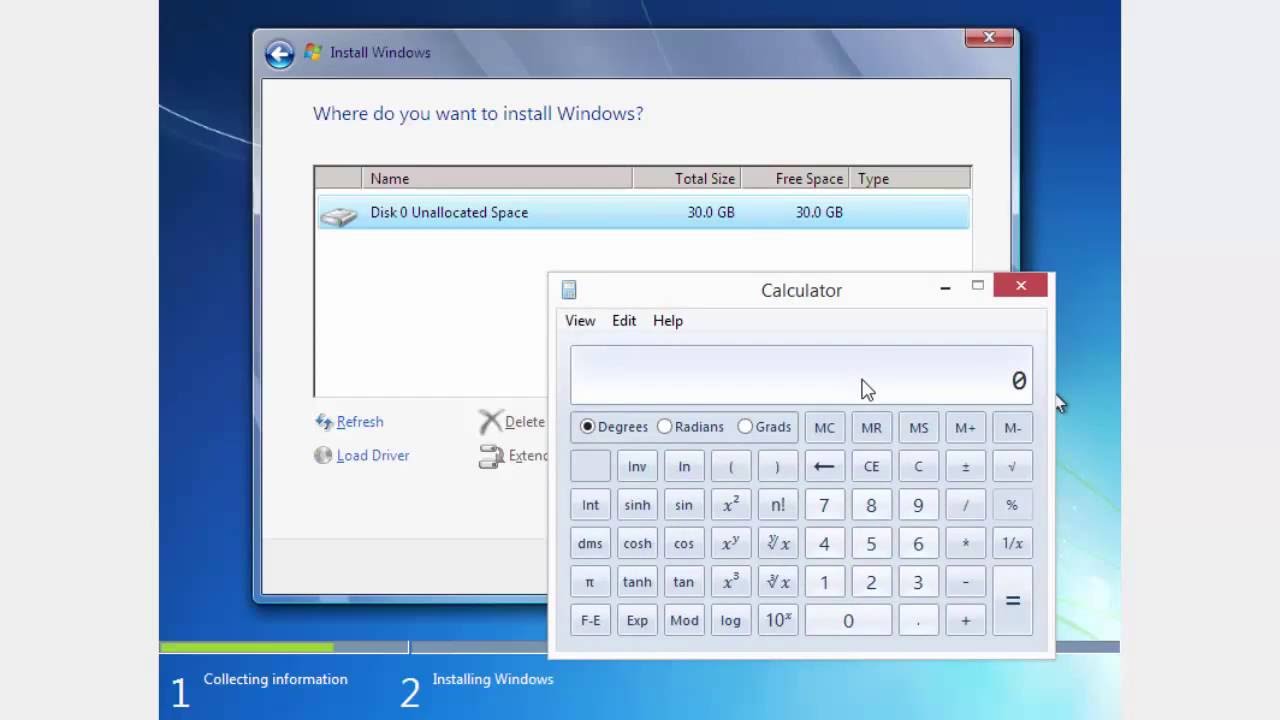The image size is (1280, 720).
Task: Click the decimal point button
Action: tap(918, 621)
